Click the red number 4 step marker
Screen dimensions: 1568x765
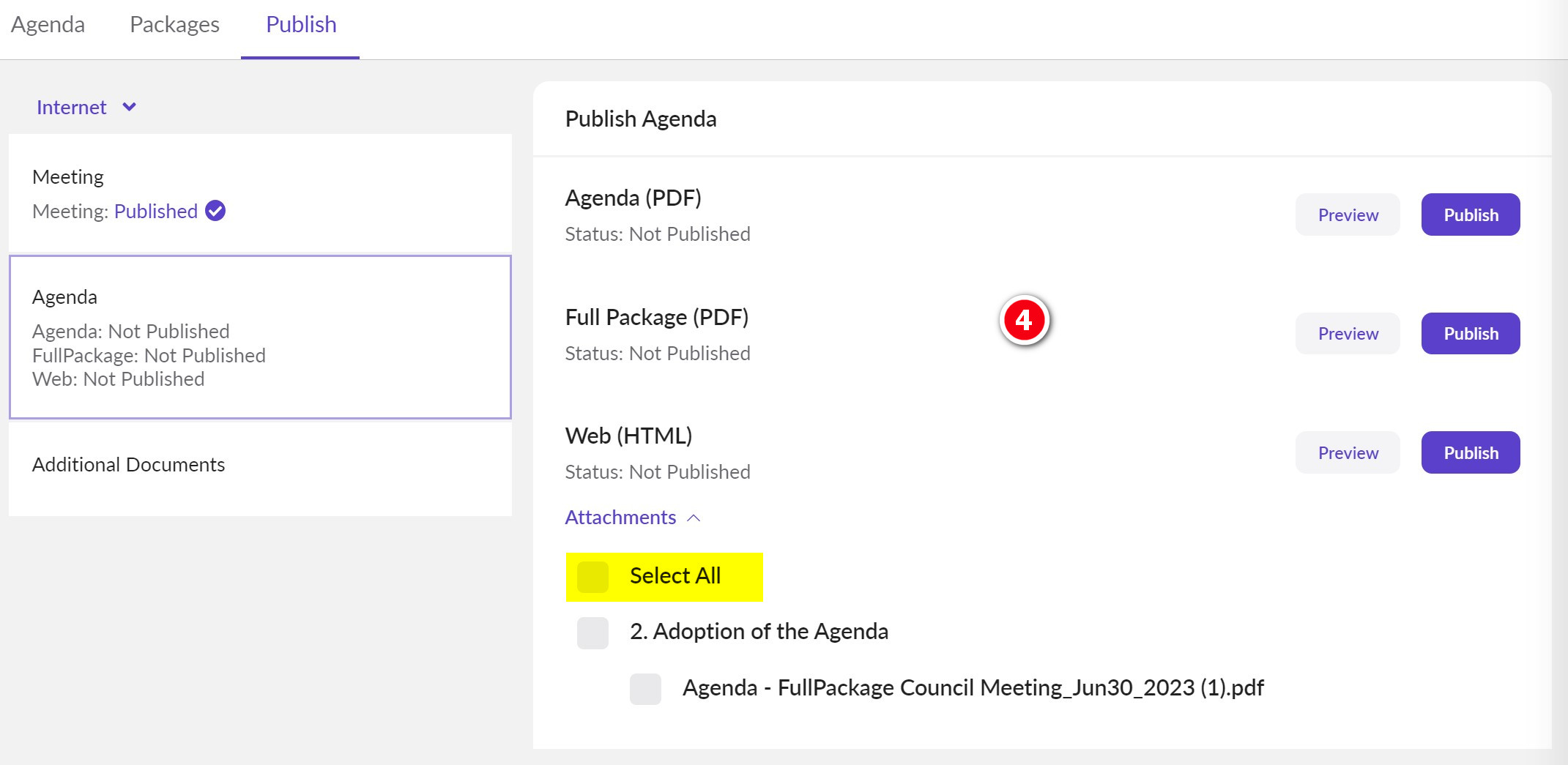point(1024,320)
